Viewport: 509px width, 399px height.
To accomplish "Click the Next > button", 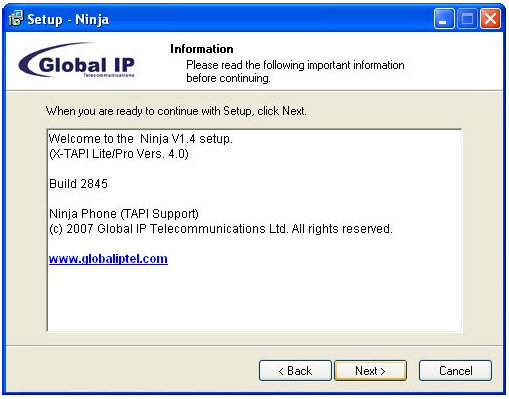I will tap(370, 371).
